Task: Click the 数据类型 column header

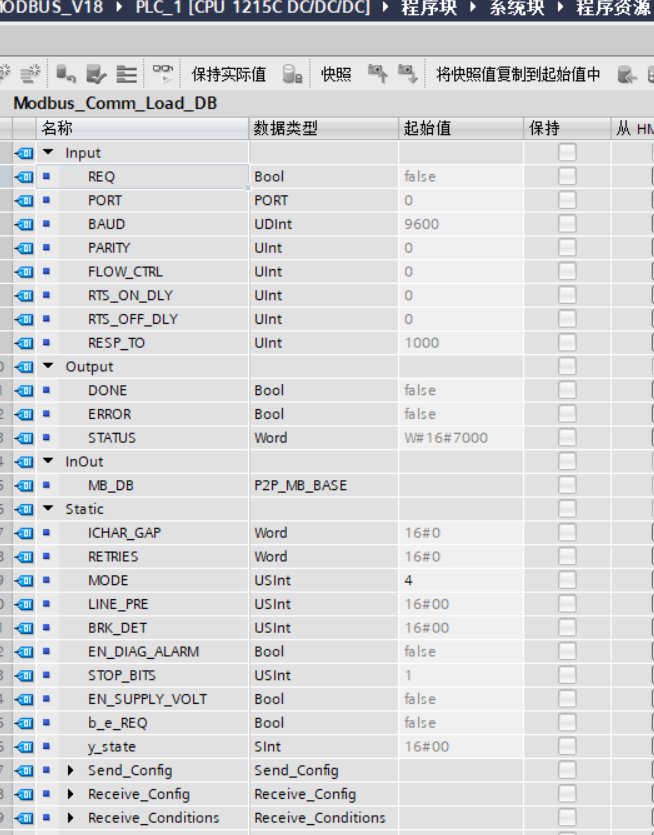Action: point(286,128)
